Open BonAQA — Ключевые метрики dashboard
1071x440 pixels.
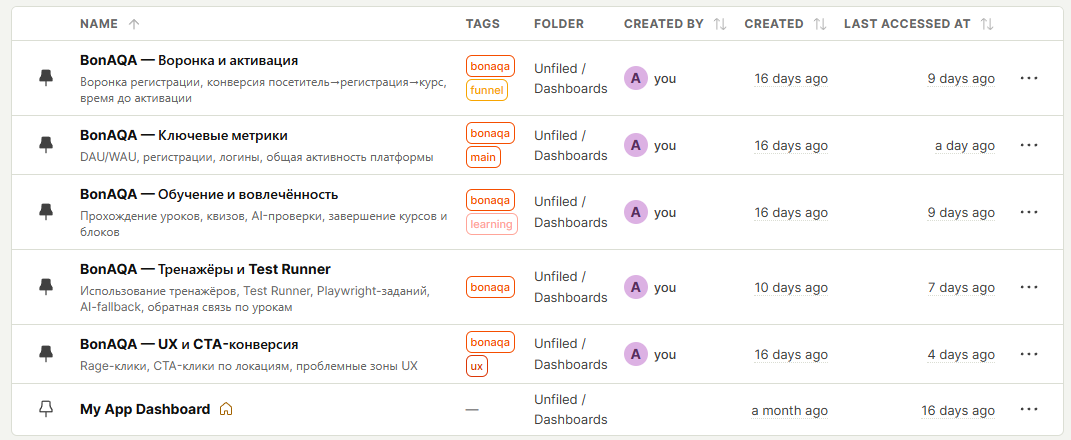184,135
